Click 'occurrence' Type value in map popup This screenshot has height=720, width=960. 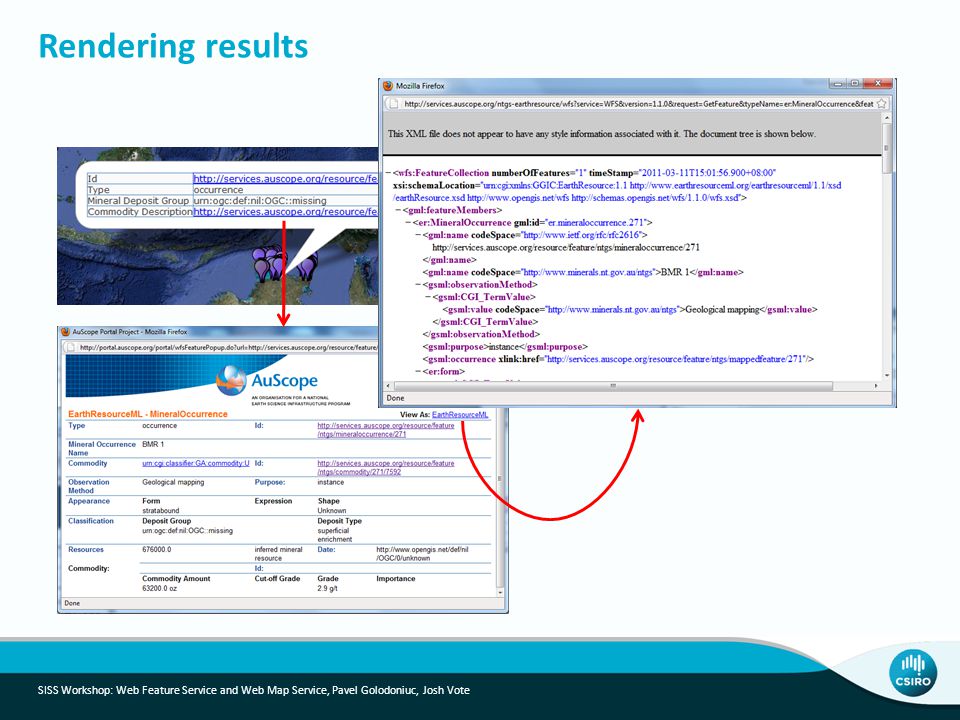pyautogui.click(x=218, y=190)
